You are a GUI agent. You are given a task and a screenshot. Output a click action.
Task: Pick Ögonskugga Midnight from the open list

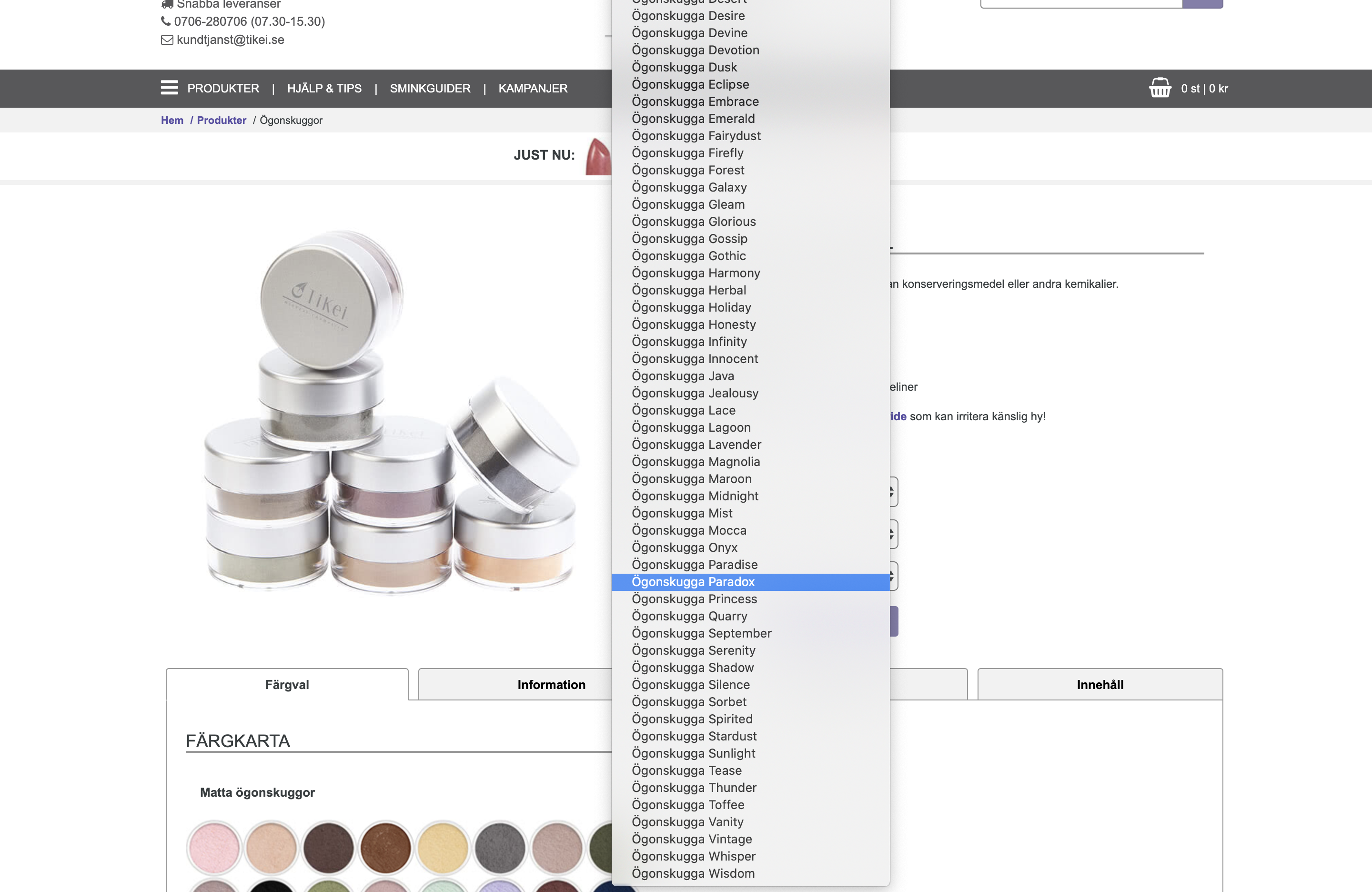695,496
